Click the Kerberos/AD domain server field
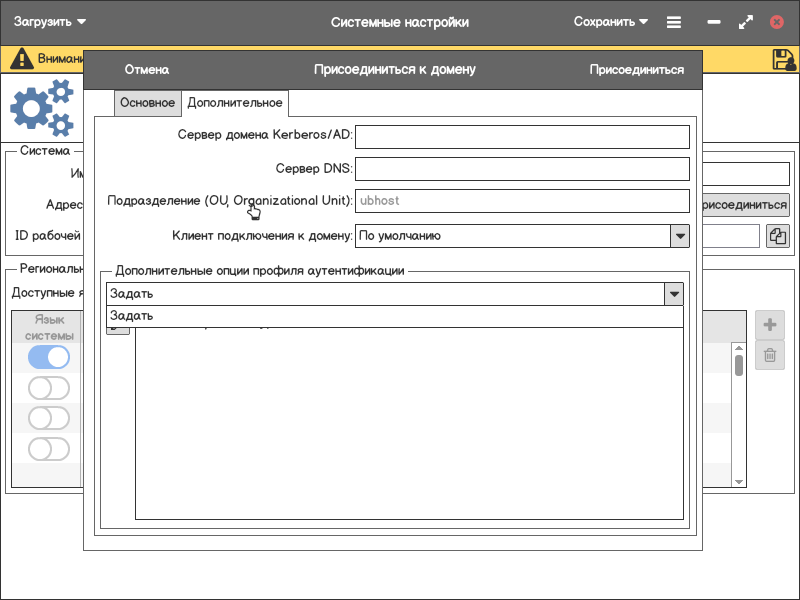Viewport: 800px width, 600px height. click(523, 136)
